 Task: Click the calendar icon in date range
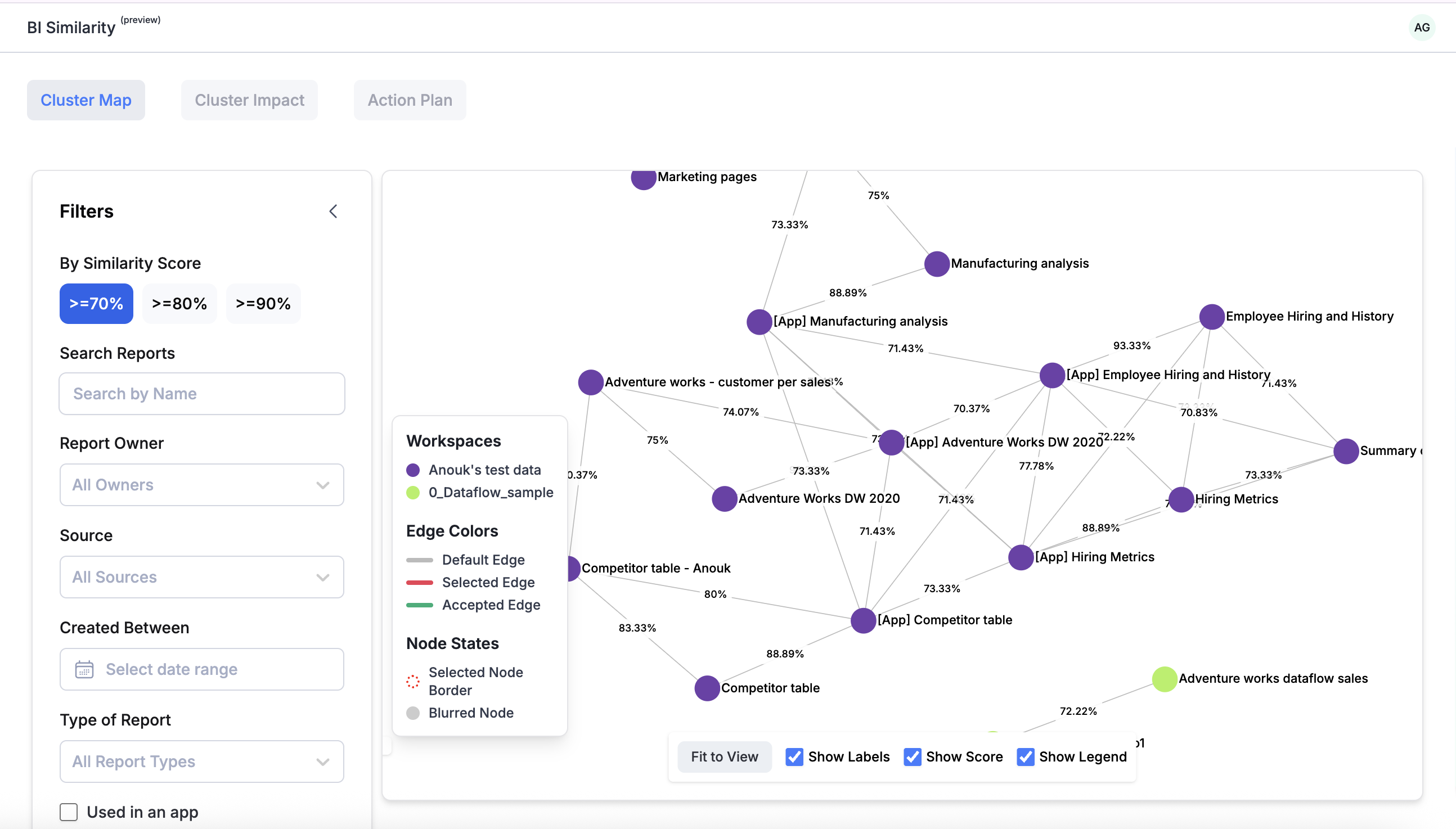point(84,669)
